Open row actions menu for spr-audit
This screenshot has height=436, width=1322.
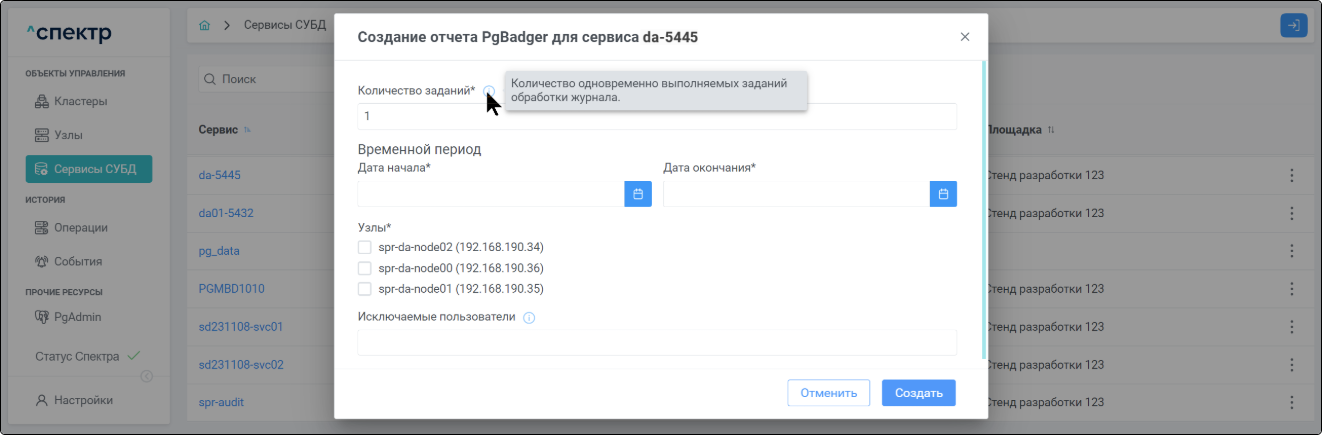[1291, 402]
